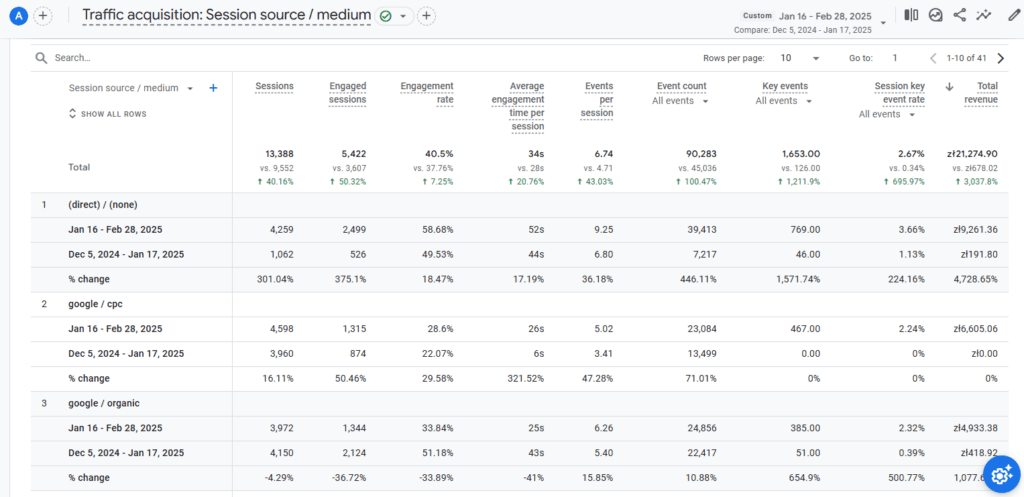Click total sessions value 13,388
The height and width of the screenshot is (497, 1024).
point(280,154)
